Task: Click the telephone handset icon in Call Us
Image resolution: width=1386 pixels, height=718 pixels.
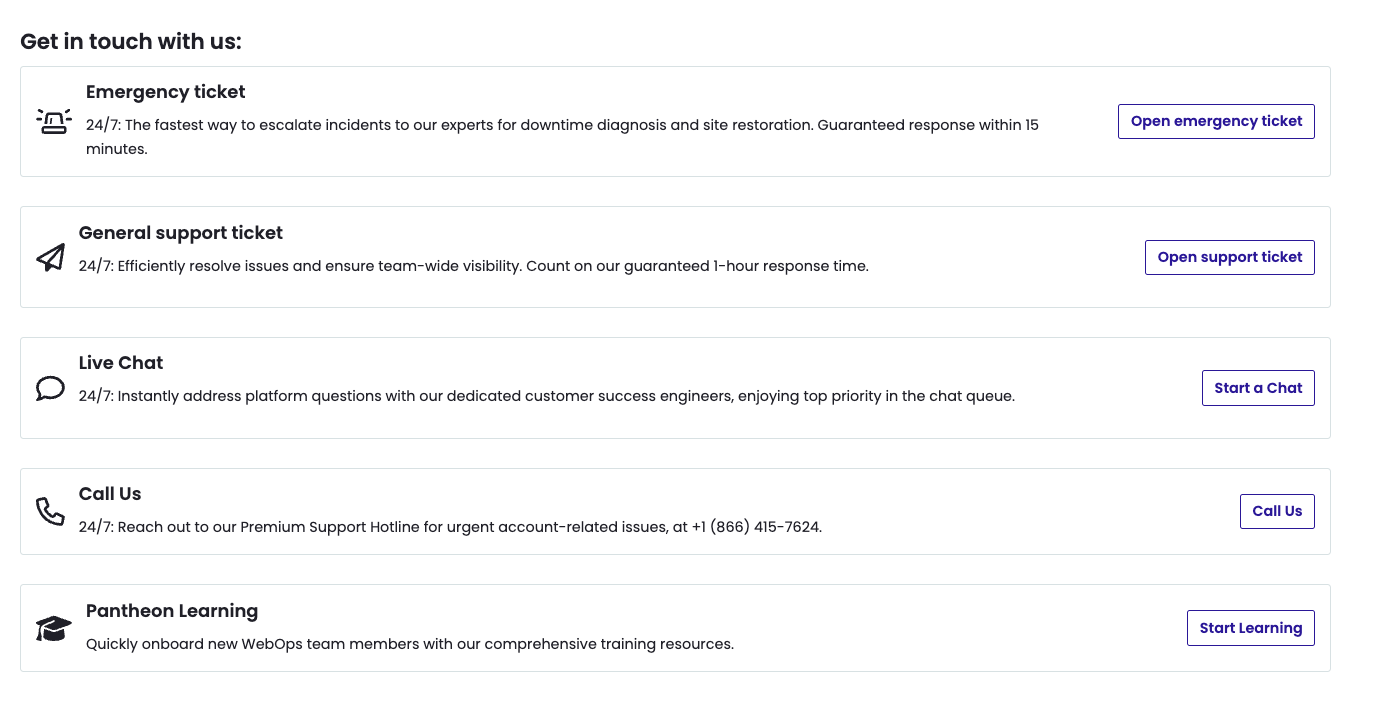Action: pos(50,511)
